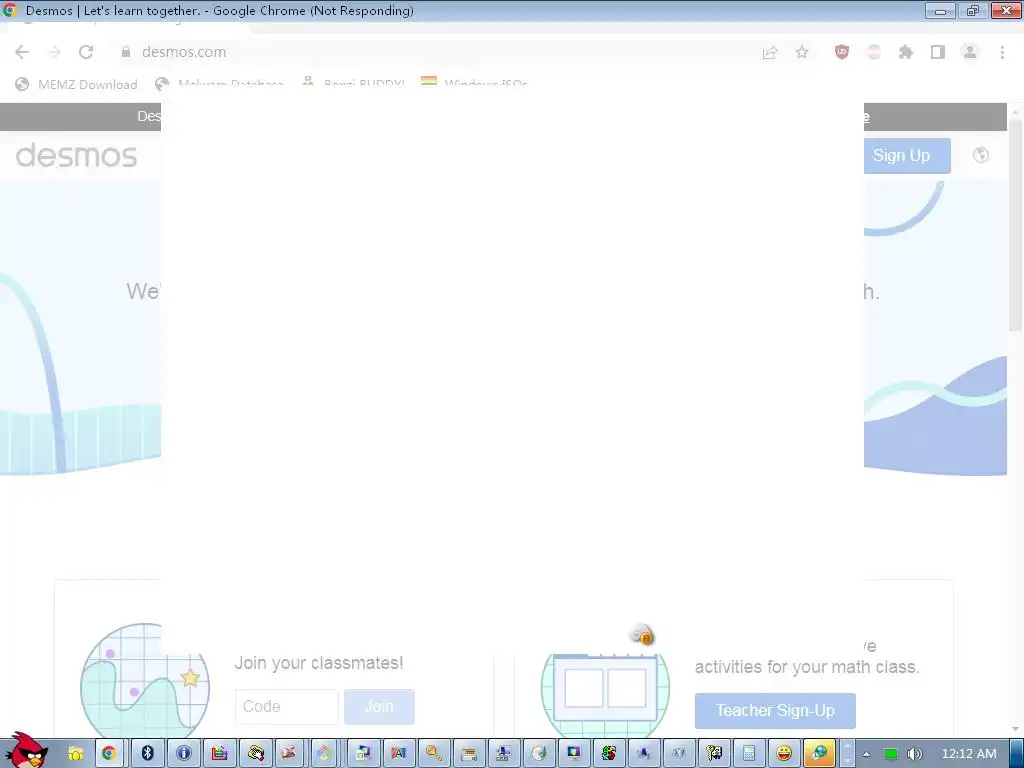Image resolution: width=1024 pixels, height=768 pixels.
Task: Show hidden tray icons arrow
Action: coord(867,754)
